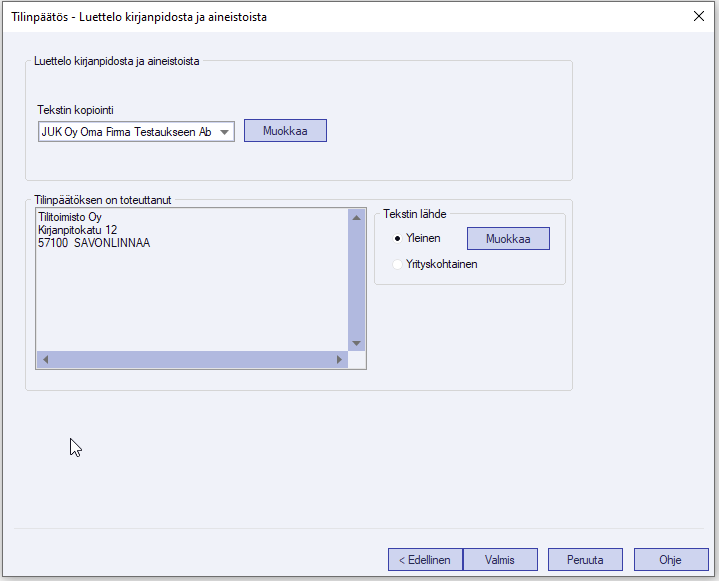Open help with the Ohje button

pyautogui.click(x=670, y=560)
